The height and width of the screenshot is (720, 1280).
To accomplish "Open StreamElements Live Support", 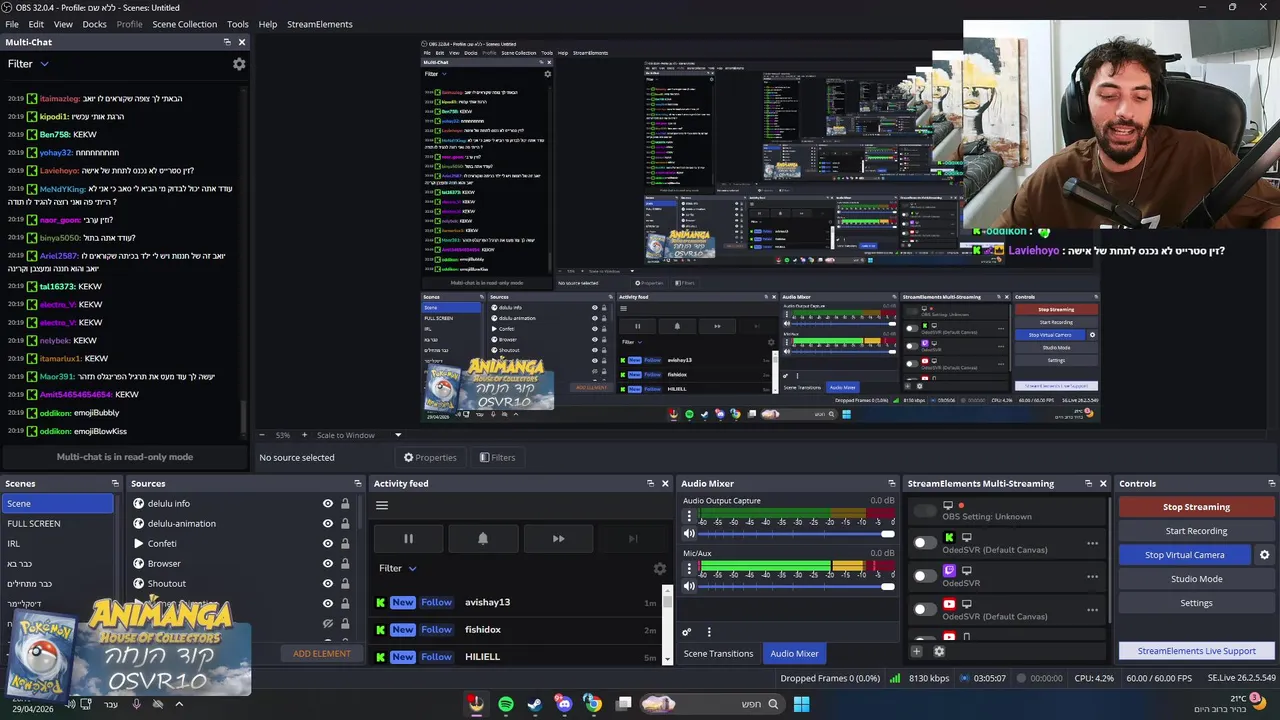I will pos(1196,651).
